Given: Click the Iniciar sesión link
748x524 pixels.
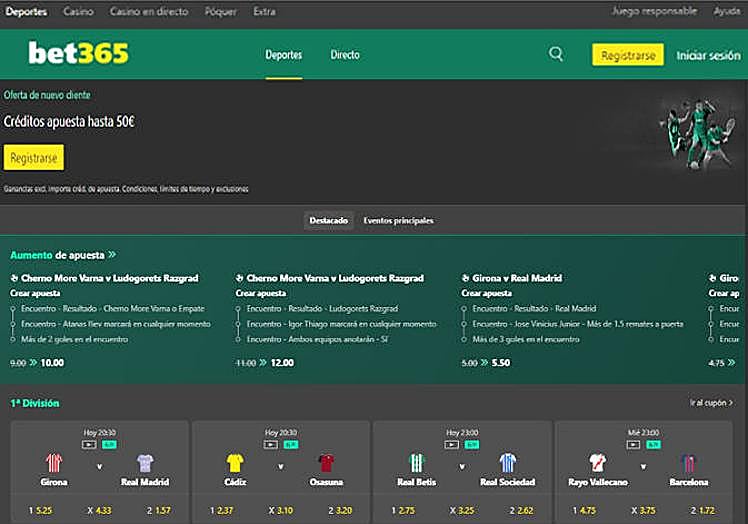Looking at the screenshot, I should [708, 56].
